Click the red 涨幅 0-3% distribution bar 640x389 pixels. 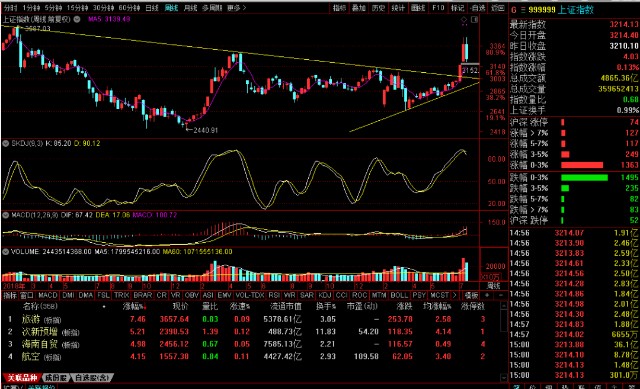(x=582, y=165)
